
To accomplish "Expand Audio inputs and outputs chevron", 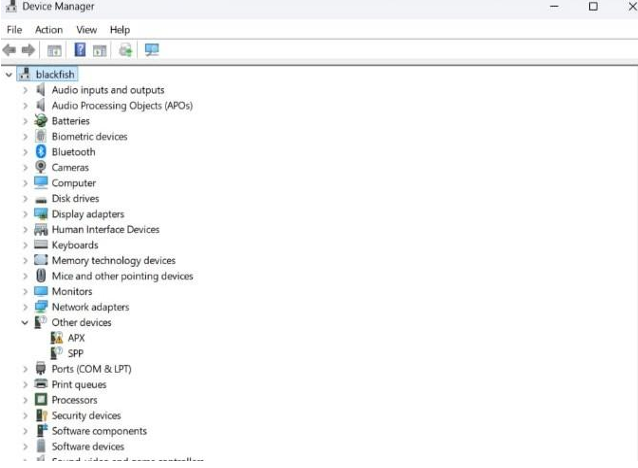I will [25, 90].
